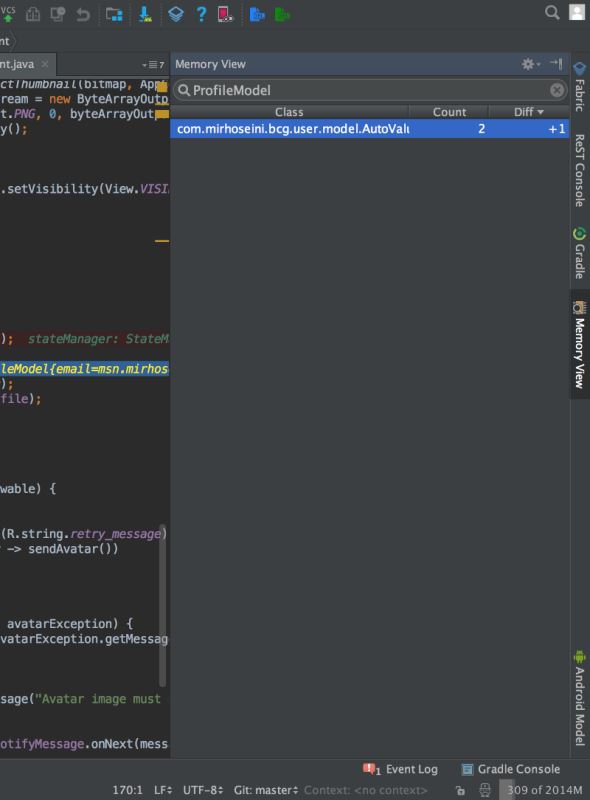Toggle the Hector inspector icon in status bar
Image resolution: width=590 pixels, height=800 pixels.
(x=484, y=790)
